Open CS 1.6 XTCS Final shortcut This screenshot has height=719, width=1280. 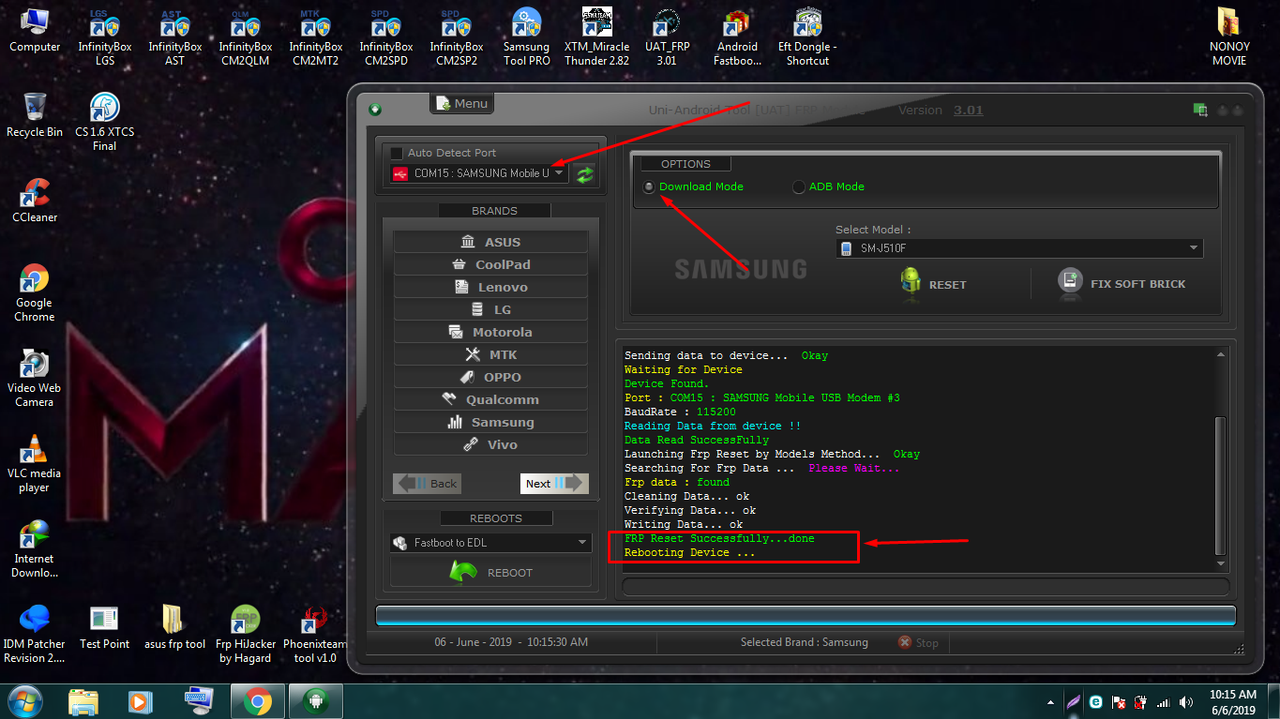(x=105, y=122)
